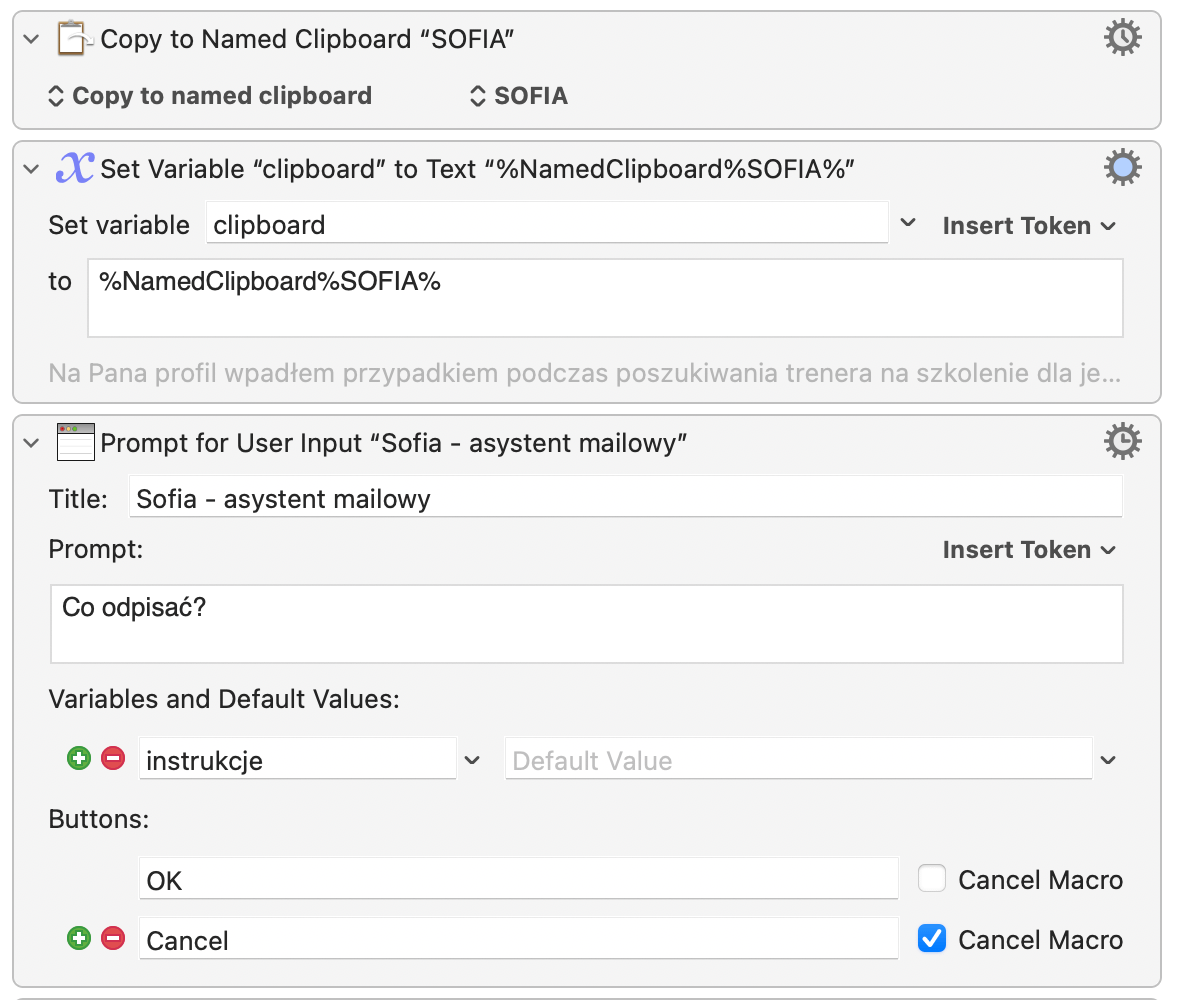Add a variable with green plus beside instrukcje
Image resolution: width=1178 pixels, height=1000 pixels.
79,759
